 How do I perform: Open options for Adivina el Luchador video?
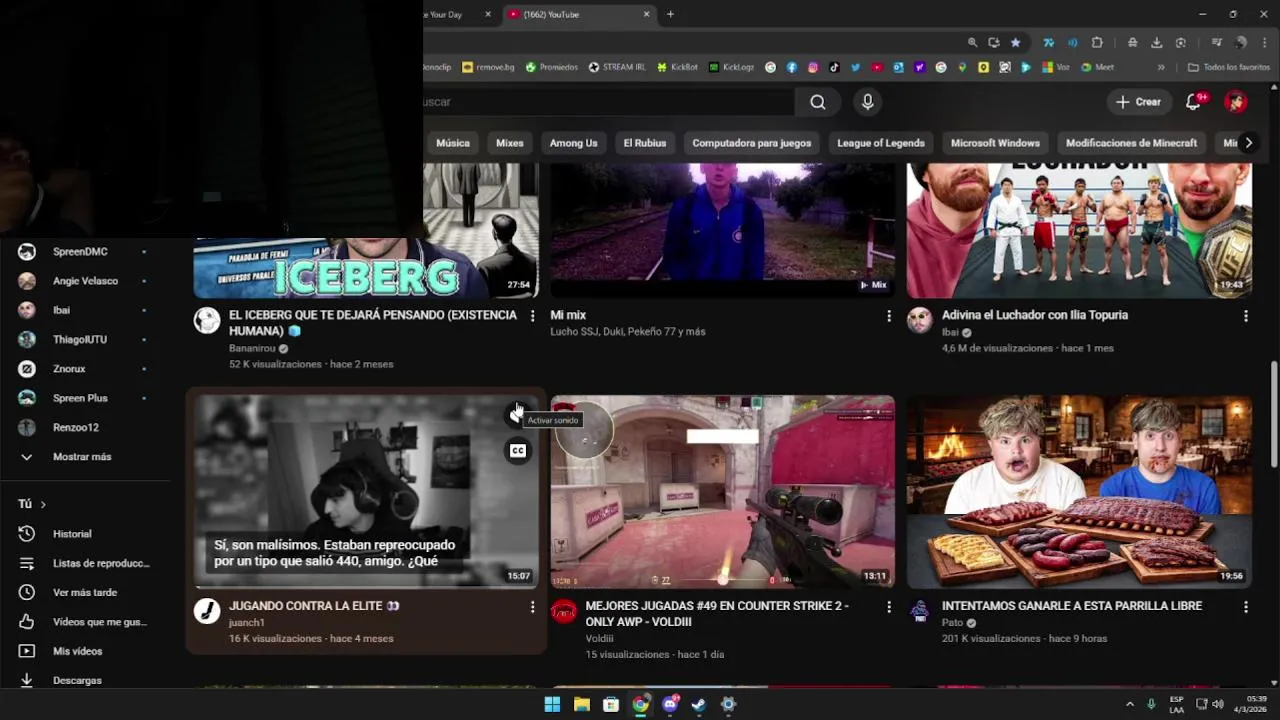1245,316
